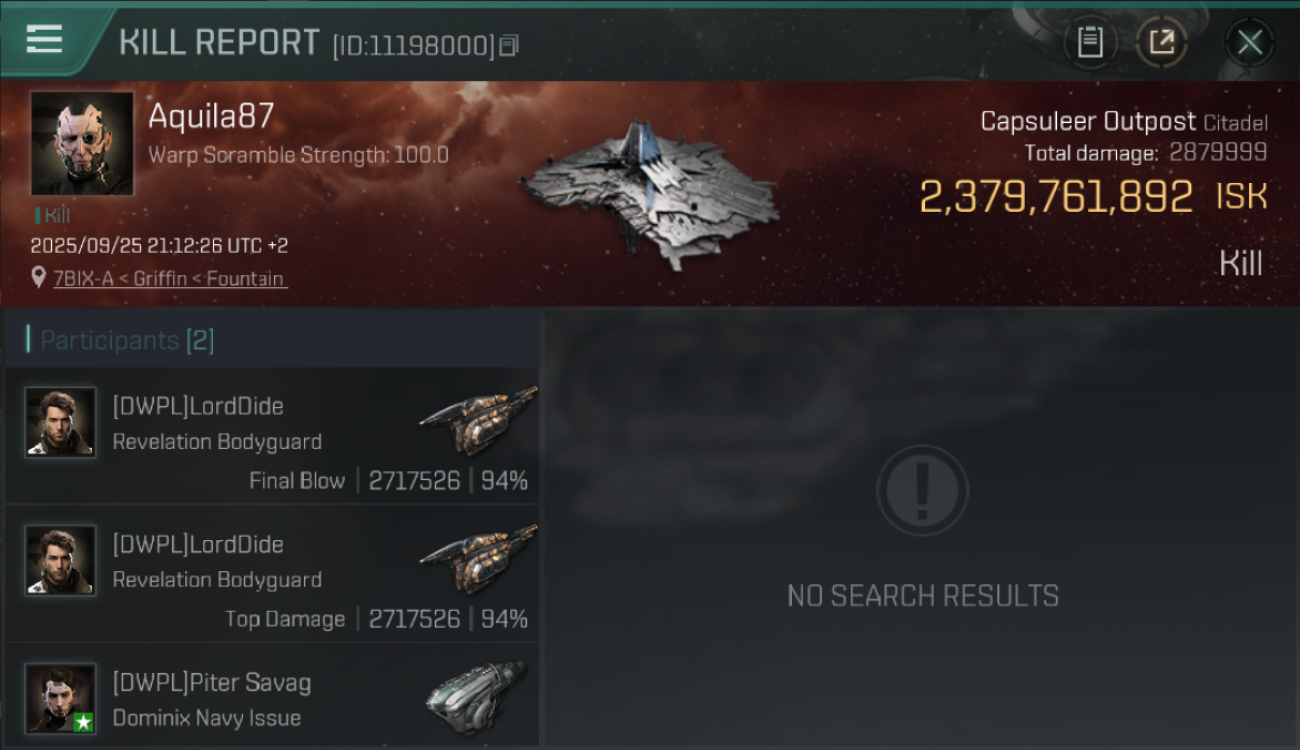The height and width of the screenshot is (750, 1300).
Task: Copy the kill report ID
Action: tap(509, 46)
